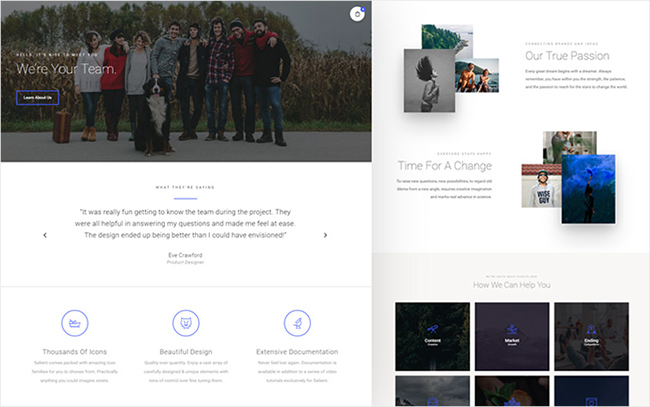Click the black-and-white hair flip photo
The width and height of the screenshot is (650, 407).
pyautogui.click(x=429, y=81)
